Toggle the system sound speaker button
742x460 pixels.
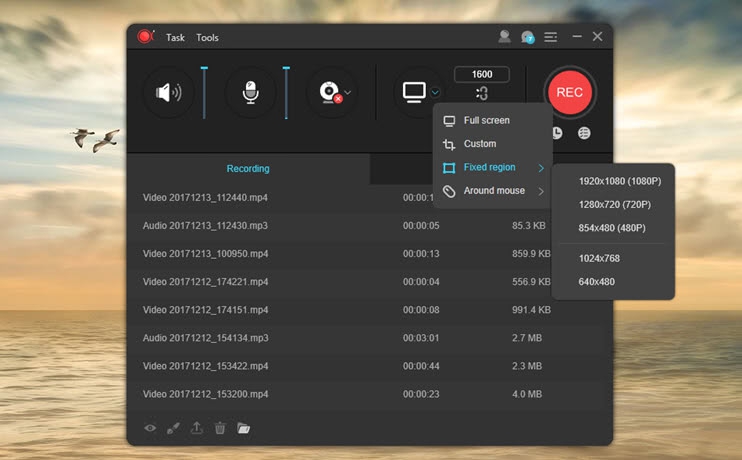168,93
